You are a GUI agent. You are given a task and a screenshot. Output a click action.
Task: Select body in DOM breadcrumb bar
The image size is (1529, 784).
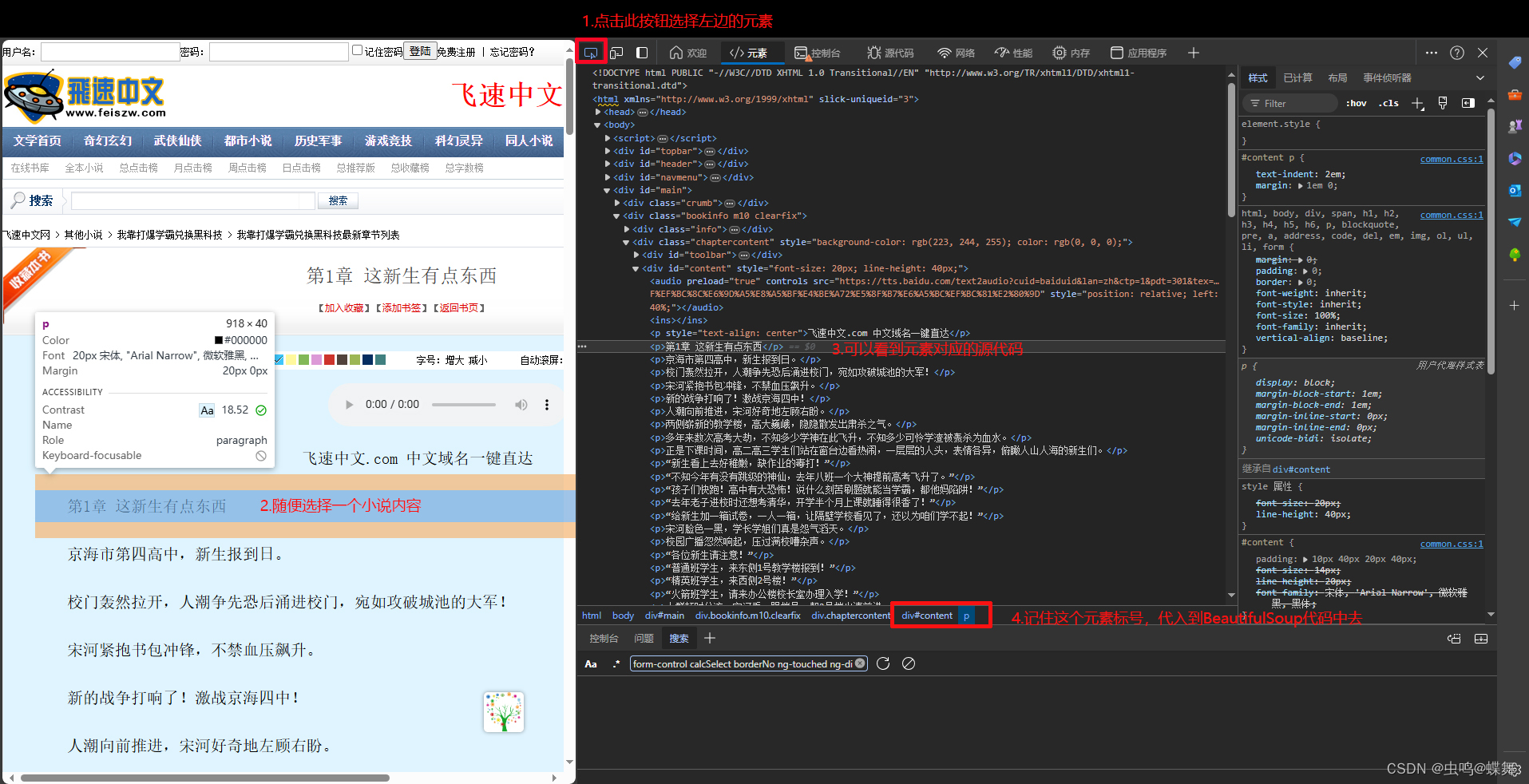623,616
